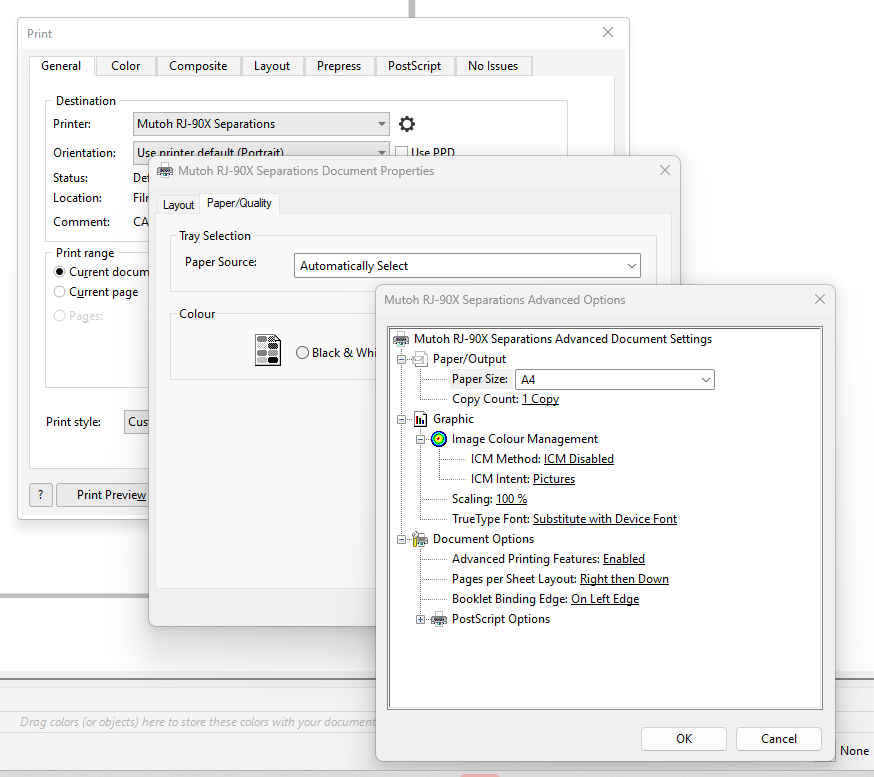Click the ICM Disabled value
Image resolution: width=874 pixels, height=777 pixels.
coord(579,459)
